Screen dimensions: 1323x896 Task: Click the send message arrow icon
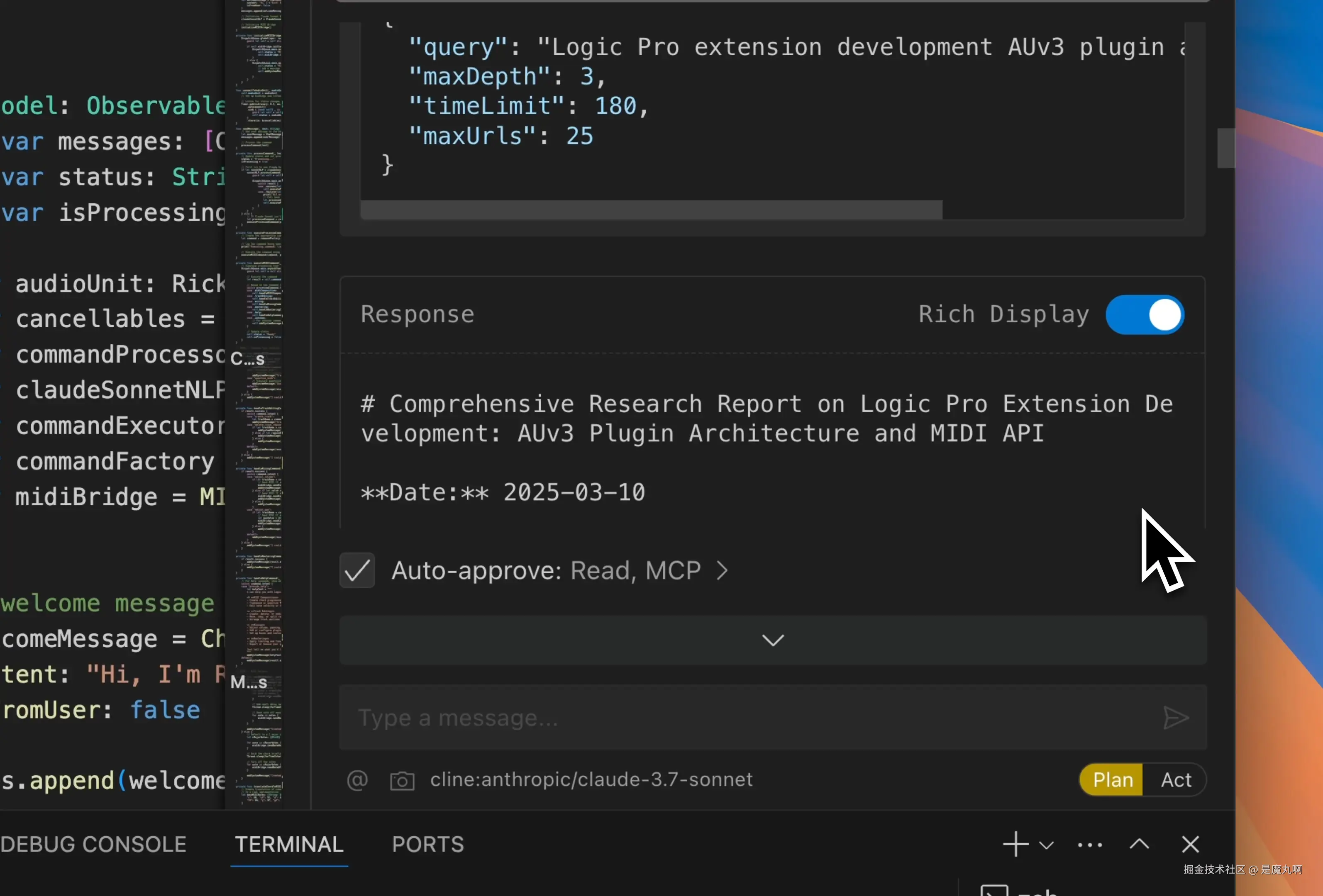pyautogui.click(x=1176, y=718)
